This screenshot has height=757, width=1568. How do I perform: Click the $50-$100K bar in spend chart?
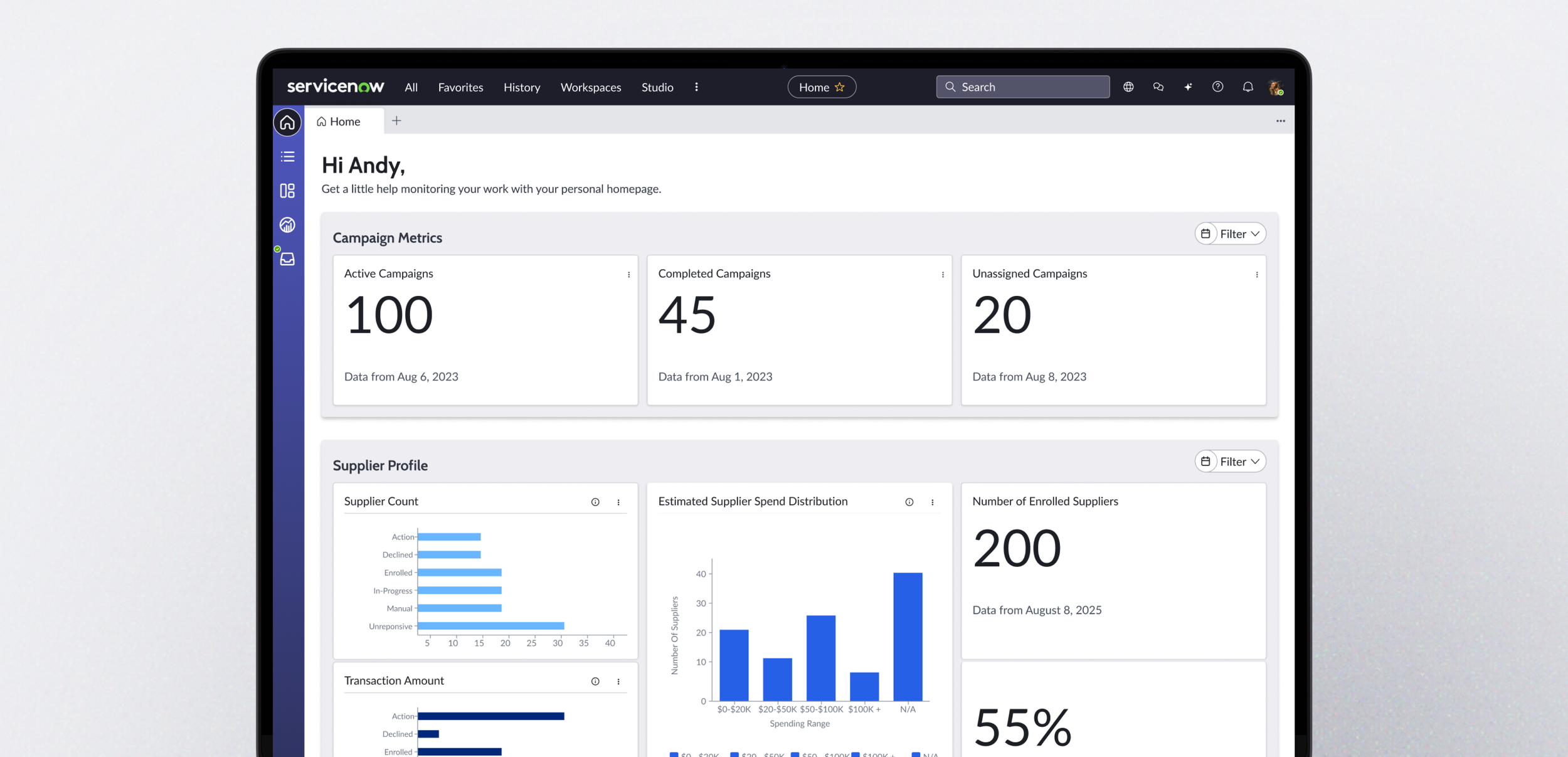821,658
